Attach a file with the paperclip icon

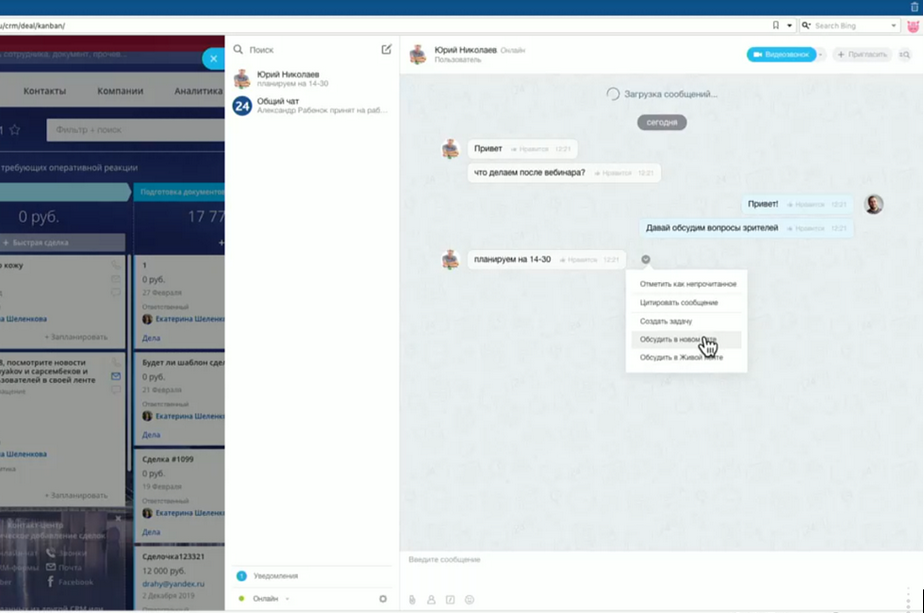(412, 599)
